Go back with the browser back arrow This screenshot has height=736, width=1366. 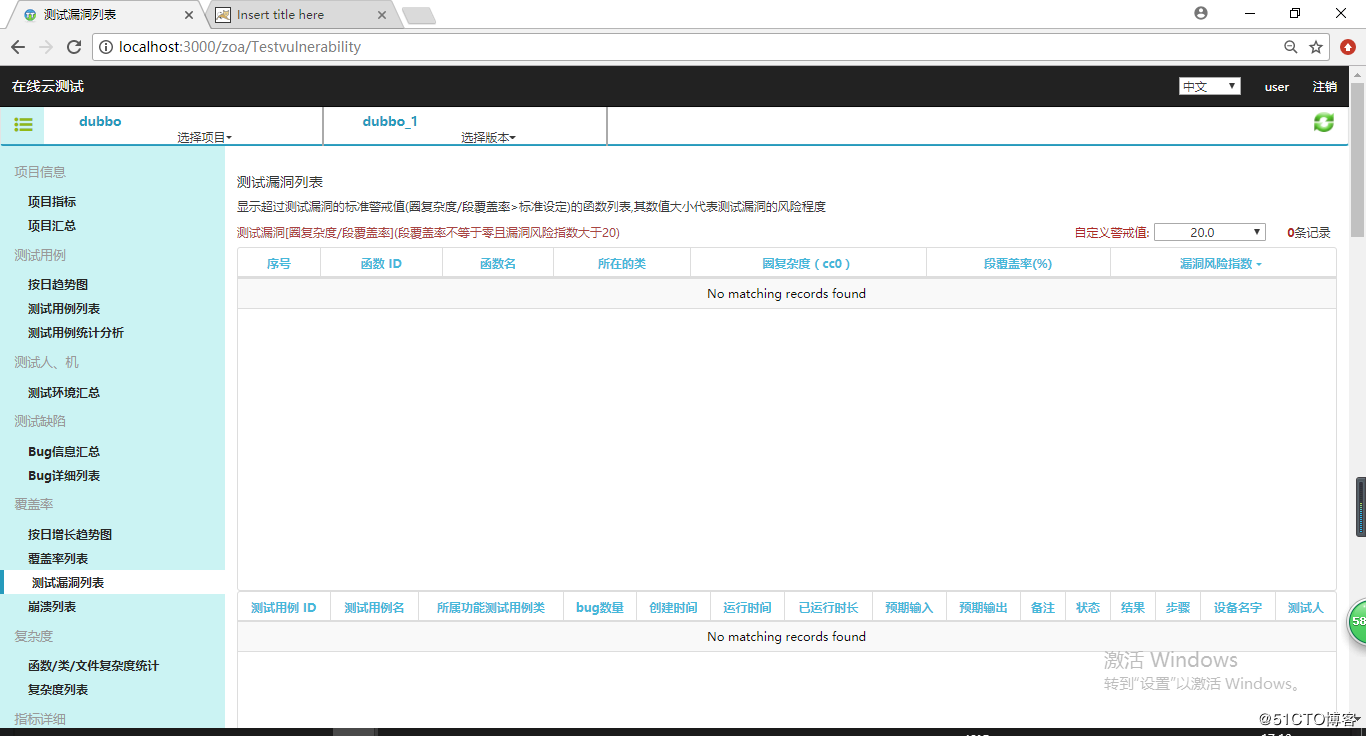tap(18, 47)
